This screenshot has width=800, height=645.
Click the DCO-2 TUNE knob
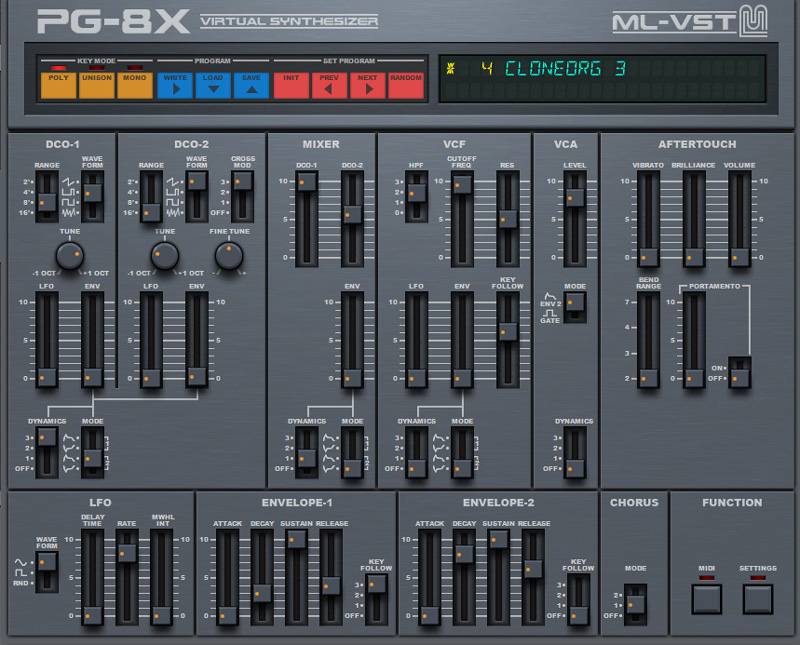(x=165, y=256)
